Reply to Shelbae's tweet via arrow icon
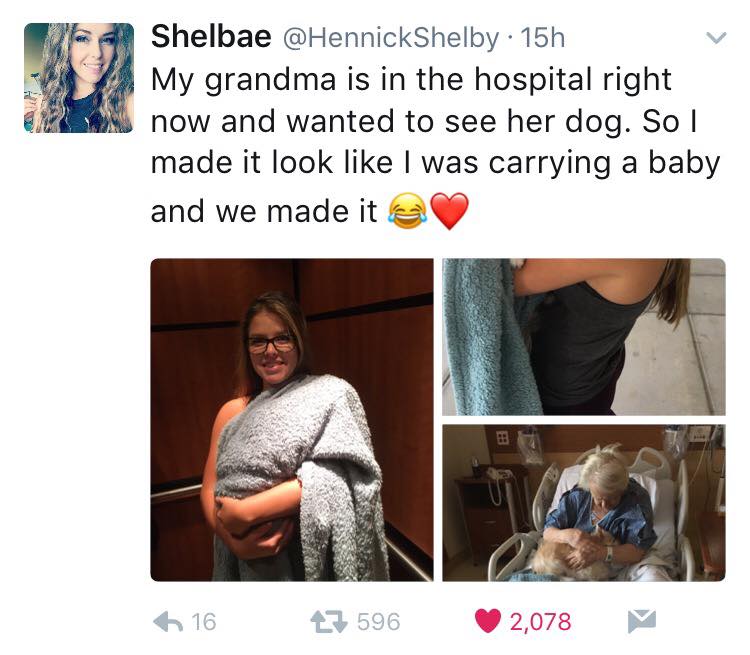Image resolution: width=750 pixels, height=655 pixels. [168, 622]
